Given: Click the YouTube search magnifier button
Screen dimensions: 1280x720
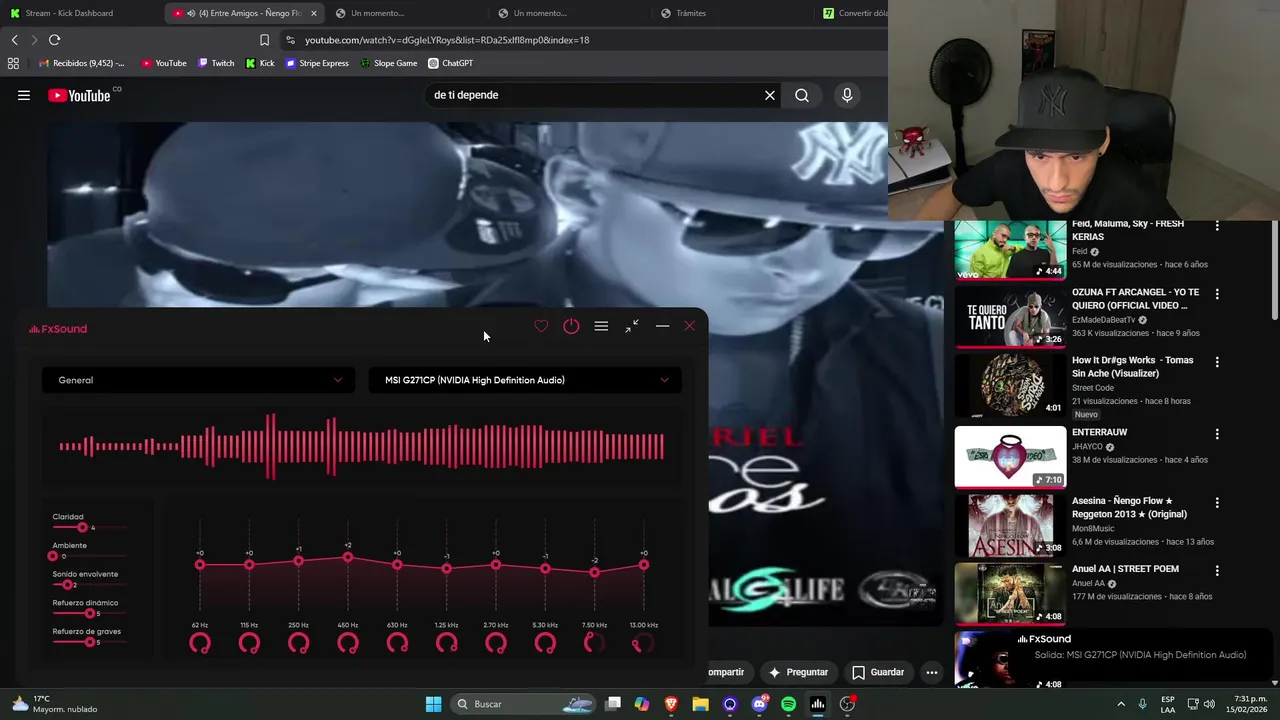Looking at the screenshot, I should coord(802,95).
